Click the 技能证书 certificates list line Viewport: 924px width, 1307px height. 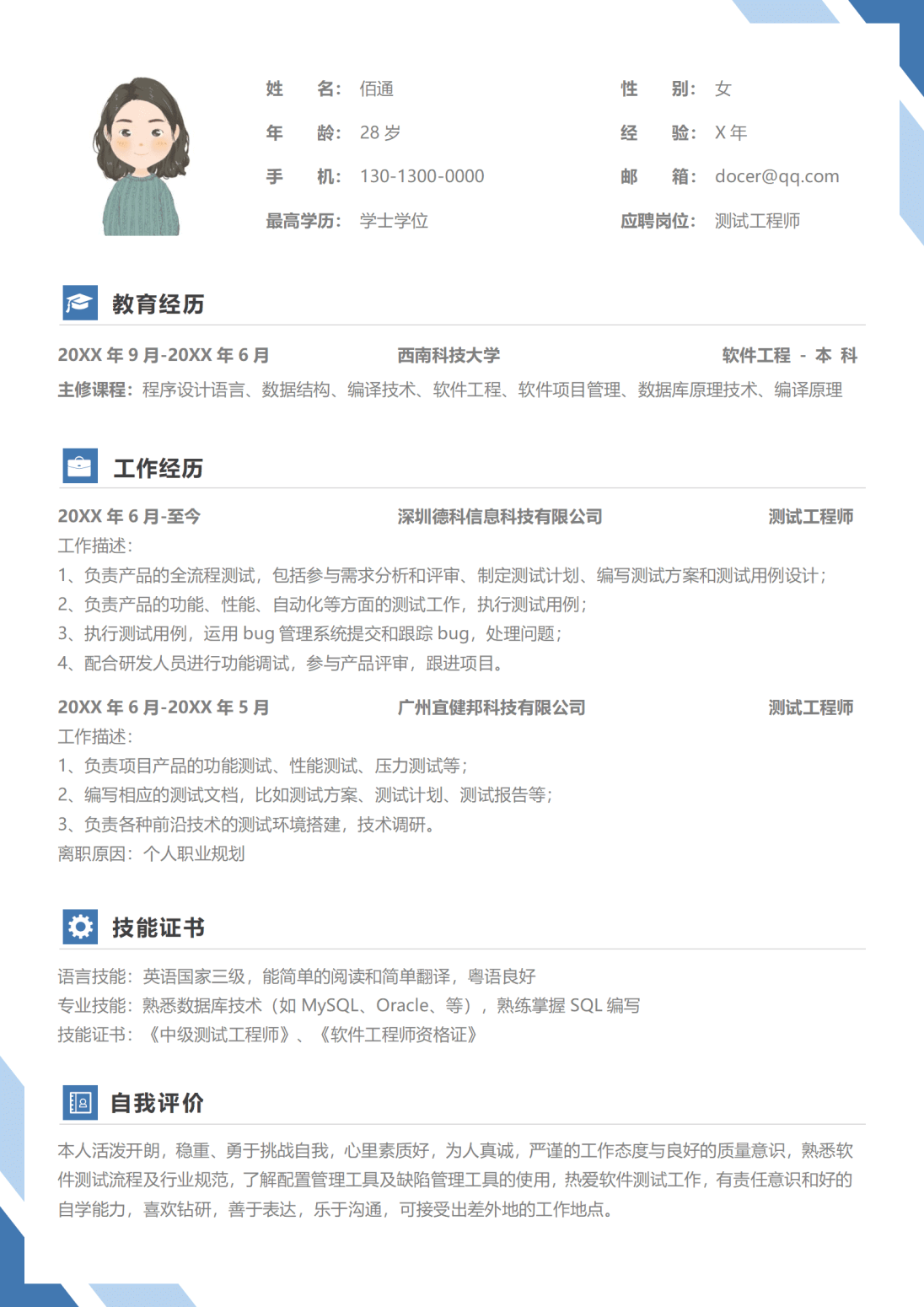(x=268, y=1035)
